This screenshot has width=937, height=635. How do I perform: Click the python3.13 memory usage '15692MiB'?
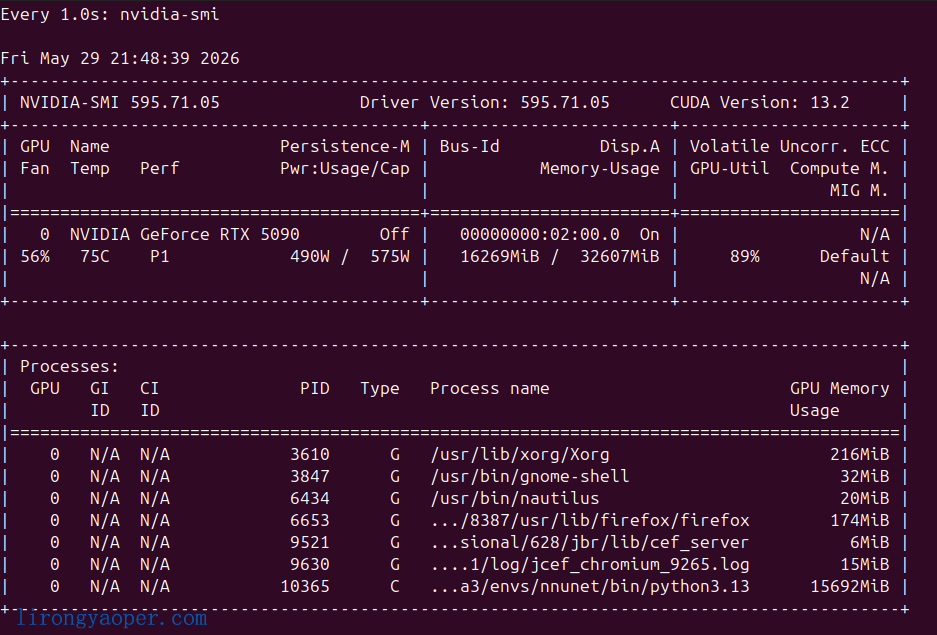(850, 587)
